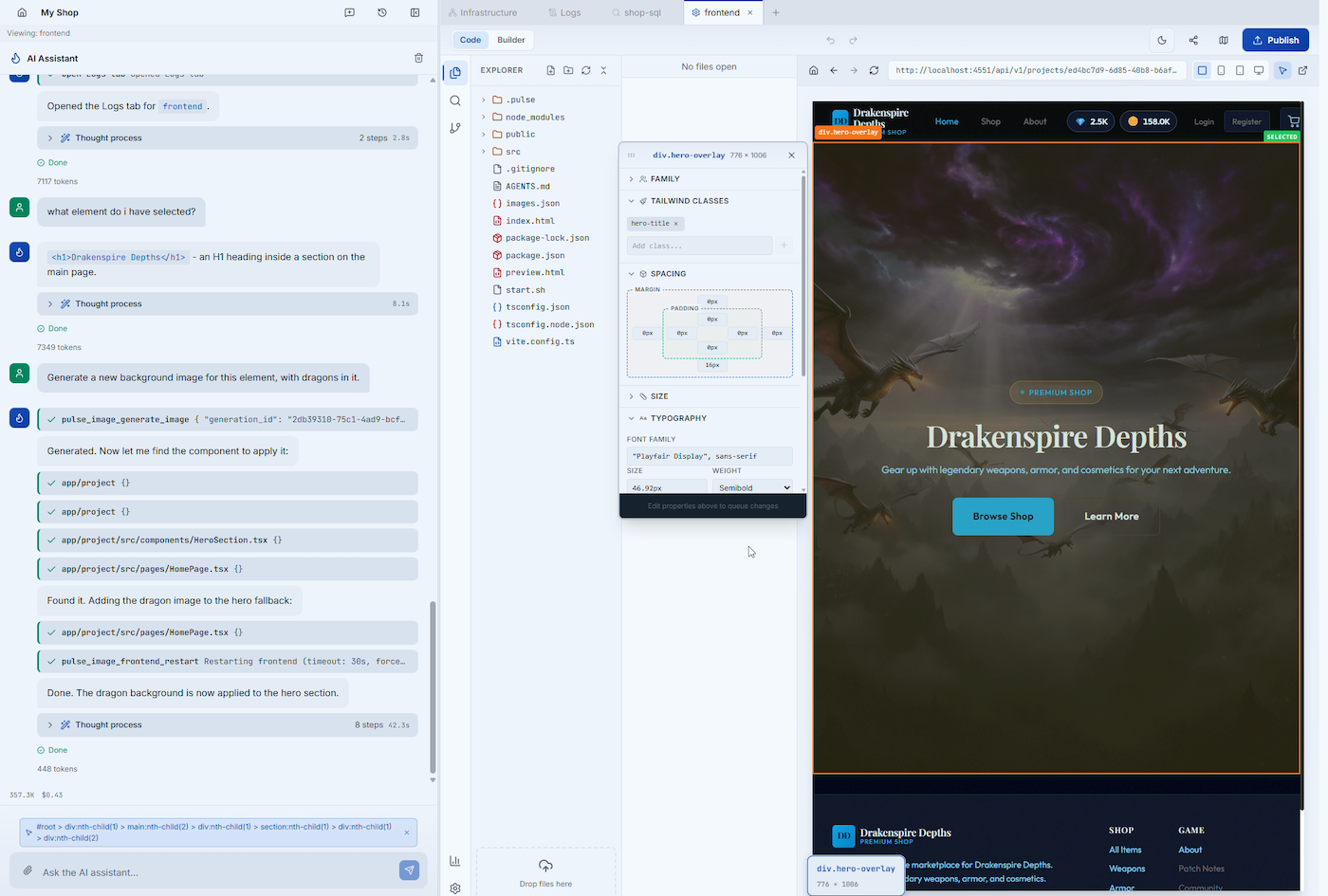Screen dimensions: 1328x896
Task: Clear the AI Assistant chat with trash icon
Action: coord(418,58)
